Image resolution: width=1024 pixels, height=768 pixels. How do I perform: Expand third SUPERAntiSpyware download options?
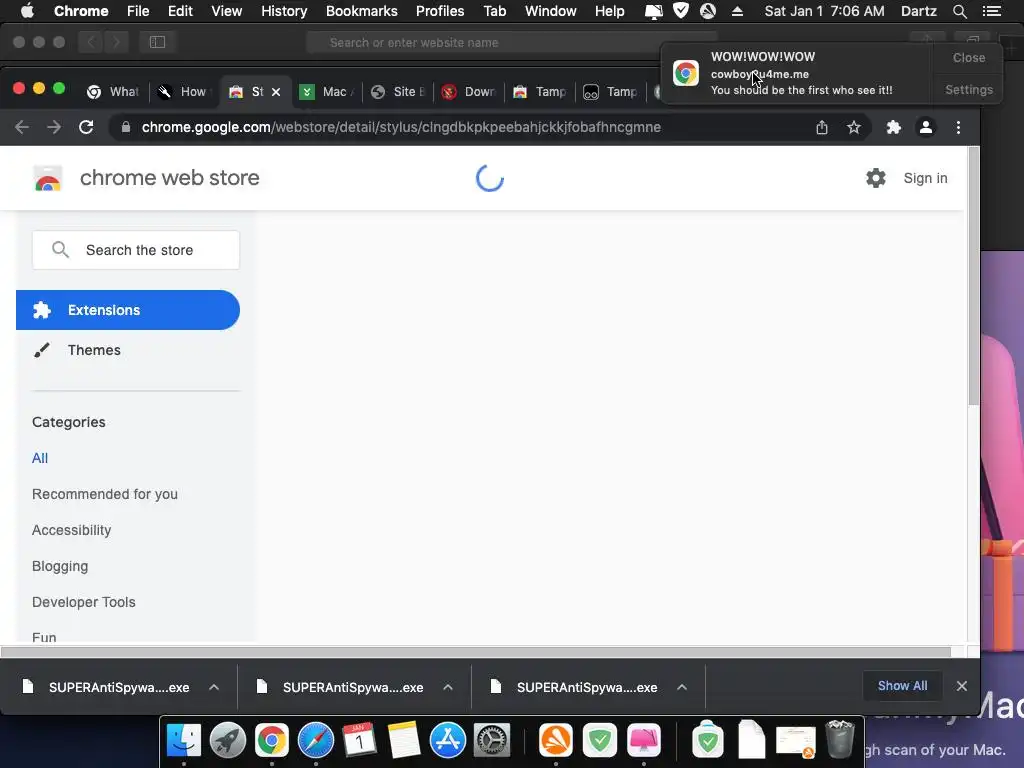point(682,687)
